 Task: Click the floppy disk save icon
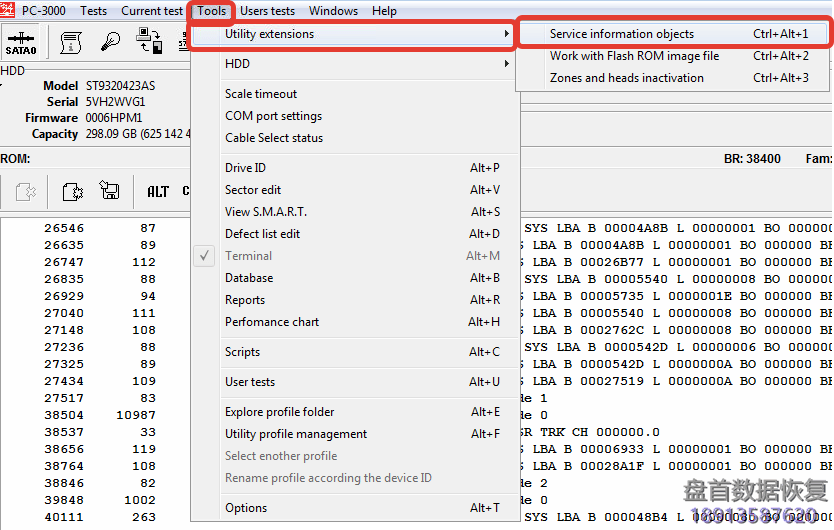[109, 191]
